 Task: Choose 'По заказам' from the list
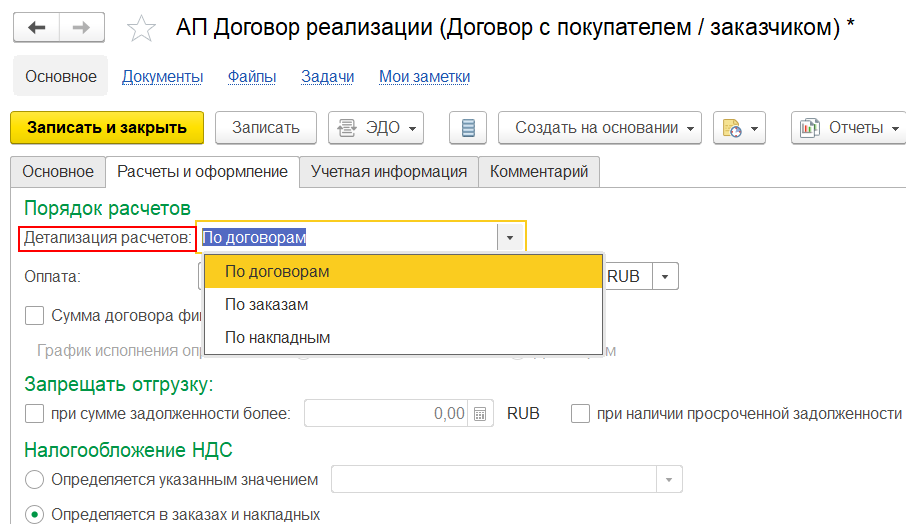(x=266, y=304)
